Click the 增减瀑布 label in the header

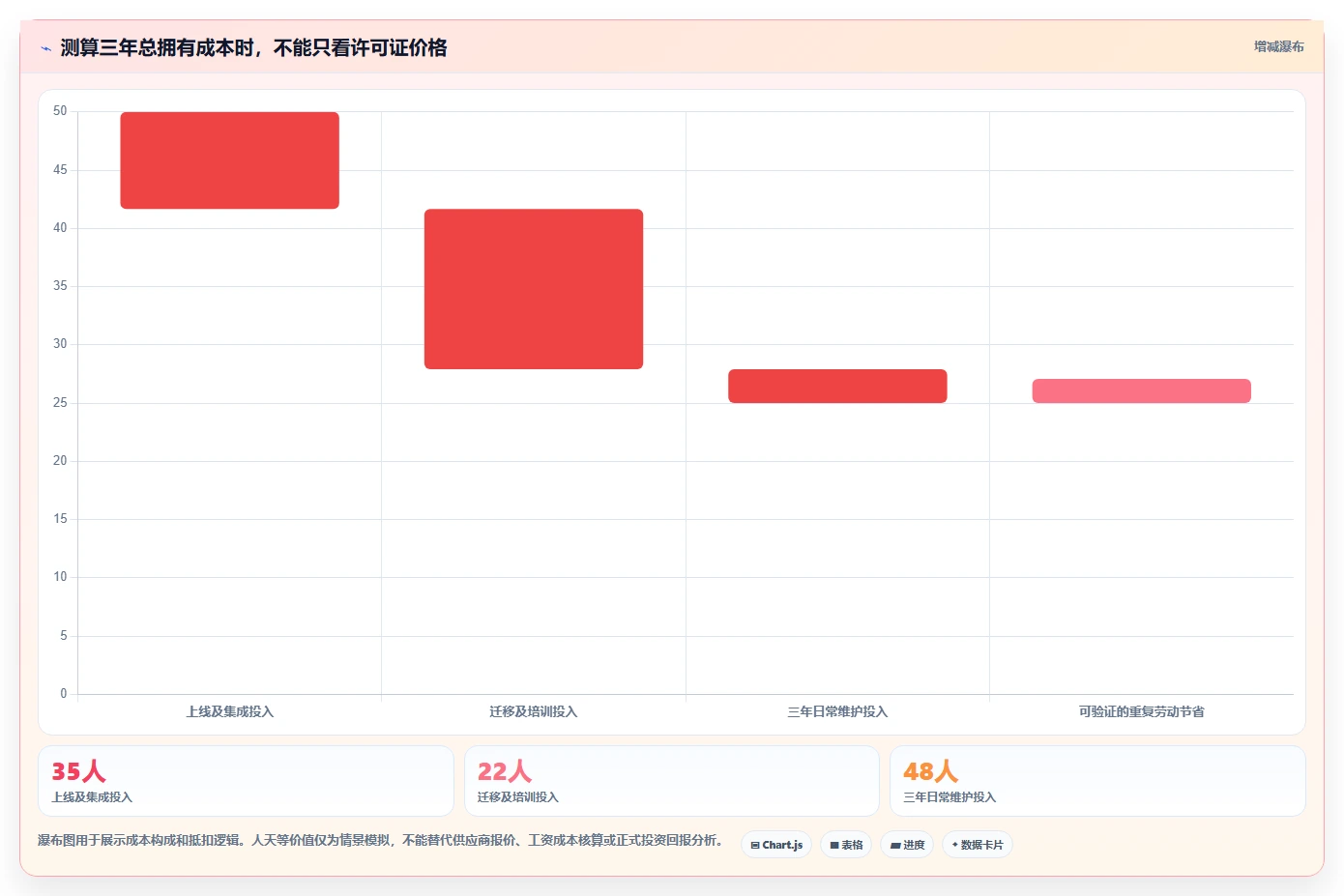1278,46
